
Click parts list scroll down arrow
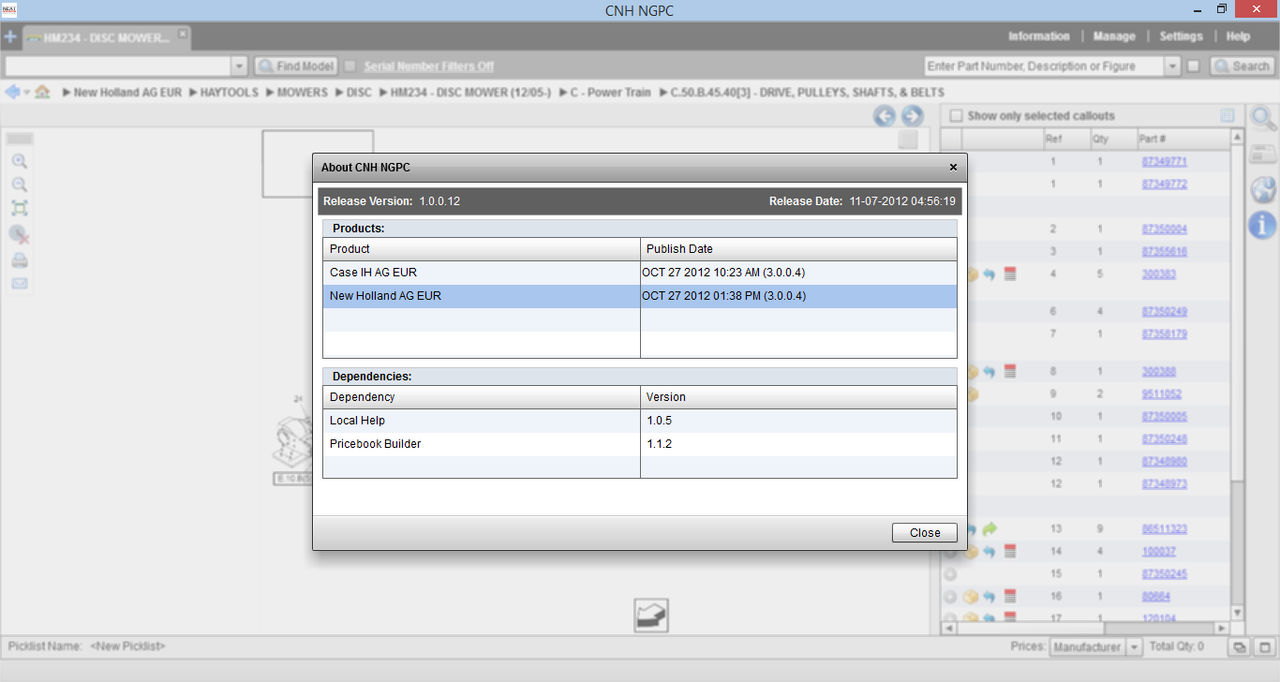click(1237, 612)
